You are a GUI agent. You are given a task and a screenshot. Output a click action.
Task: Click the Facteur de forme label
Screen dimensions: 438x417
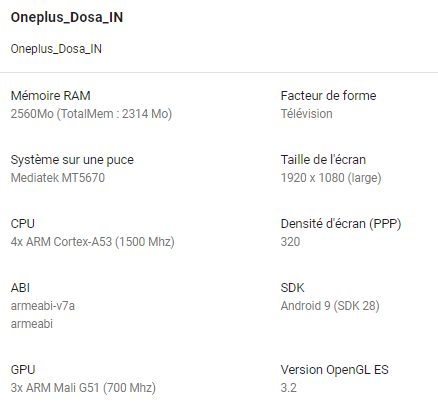[328, 96]
